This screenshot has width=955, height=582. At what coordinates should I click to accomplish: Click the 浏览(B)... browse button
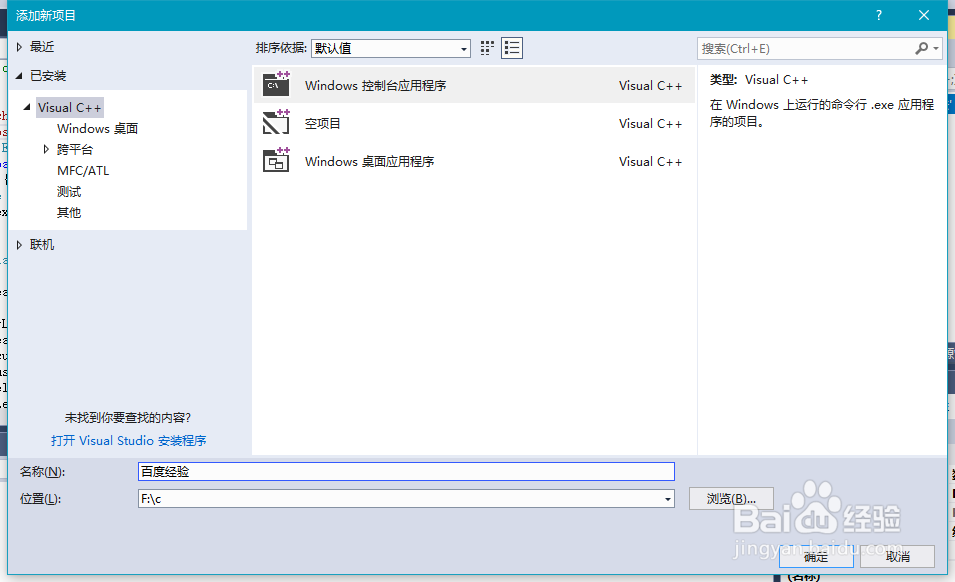[x=731, y=499]
